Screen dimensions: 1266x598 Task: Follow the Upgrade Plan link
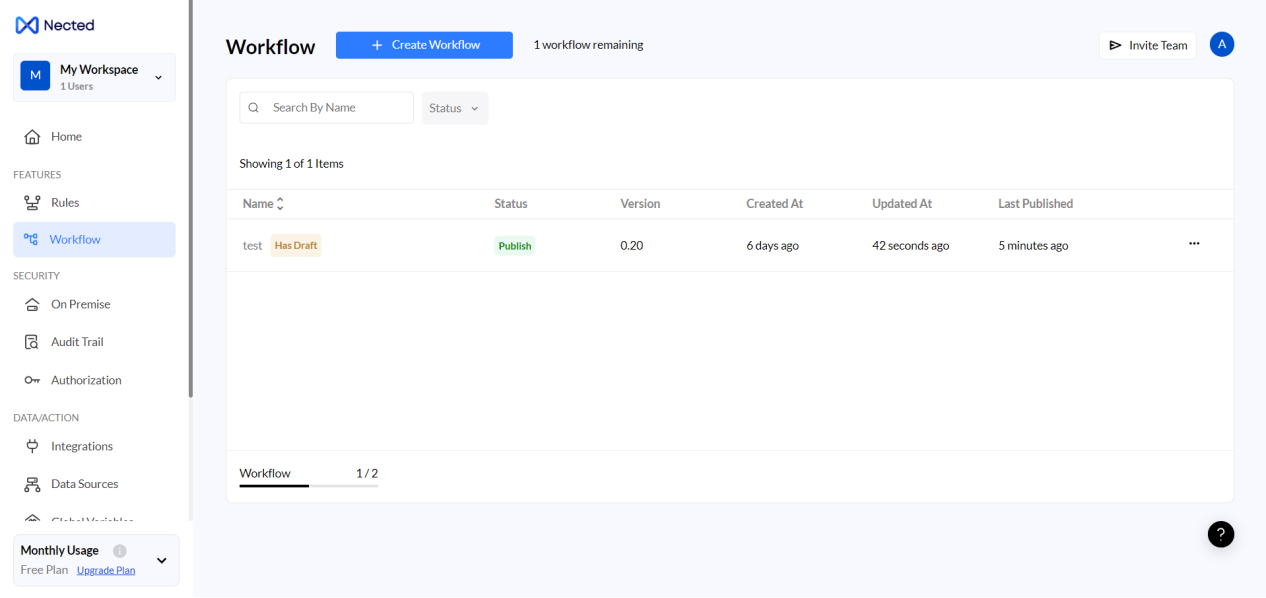pos(106,570)
